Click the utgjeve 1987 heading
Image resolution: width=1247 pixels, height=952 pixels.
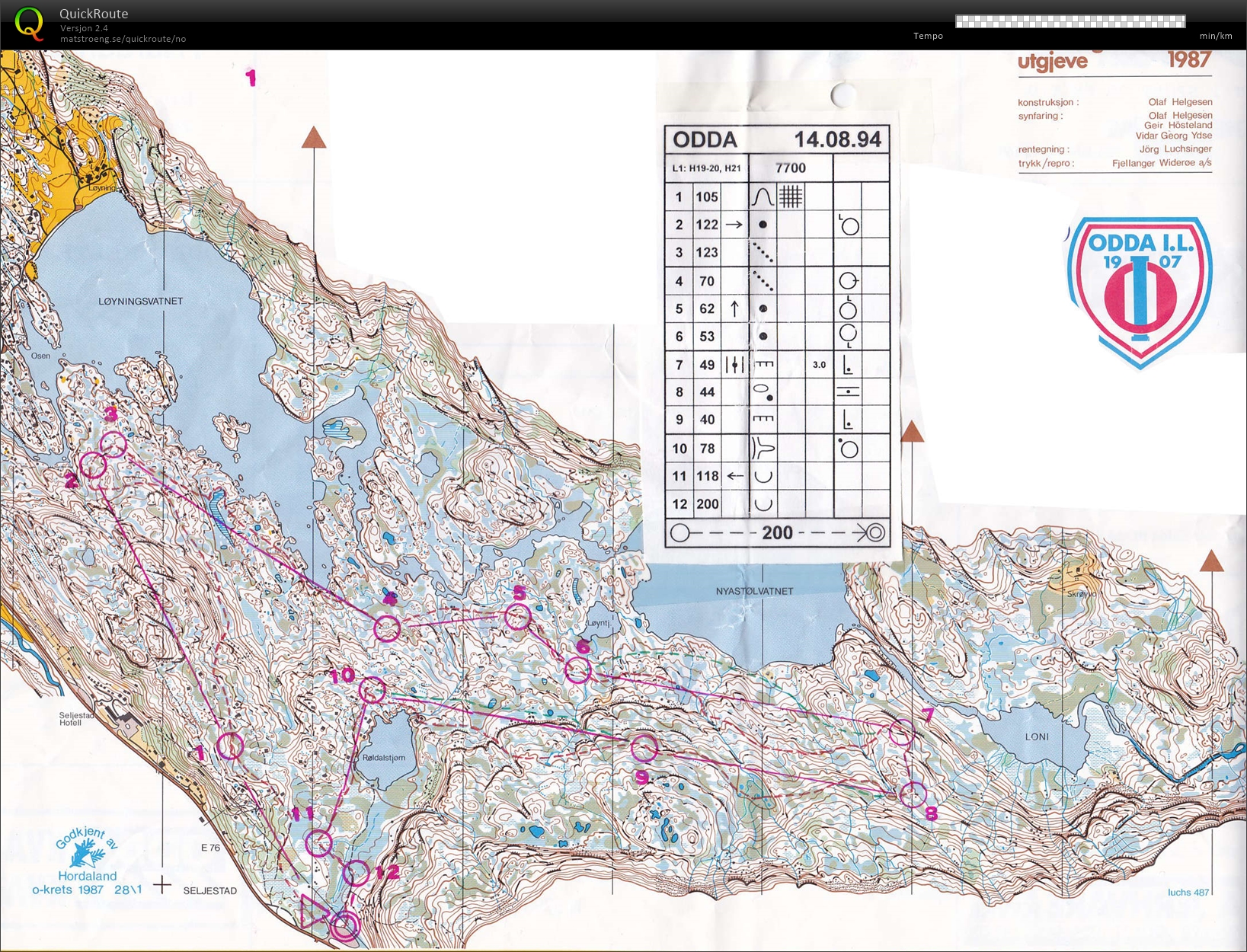(1114, 60)
